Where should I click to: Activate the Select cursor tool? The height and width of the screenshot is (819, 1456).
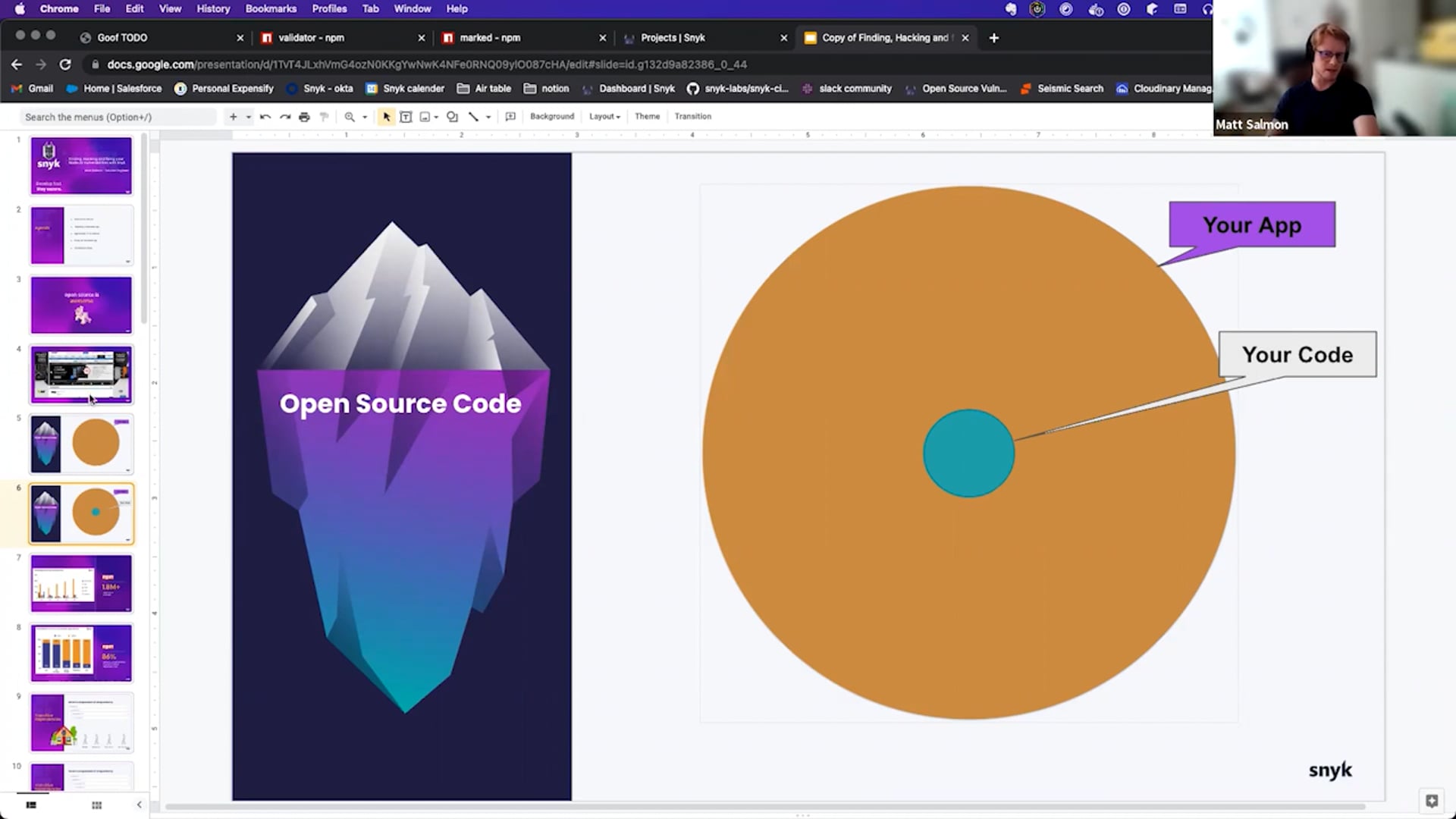(x=387, y=117)
